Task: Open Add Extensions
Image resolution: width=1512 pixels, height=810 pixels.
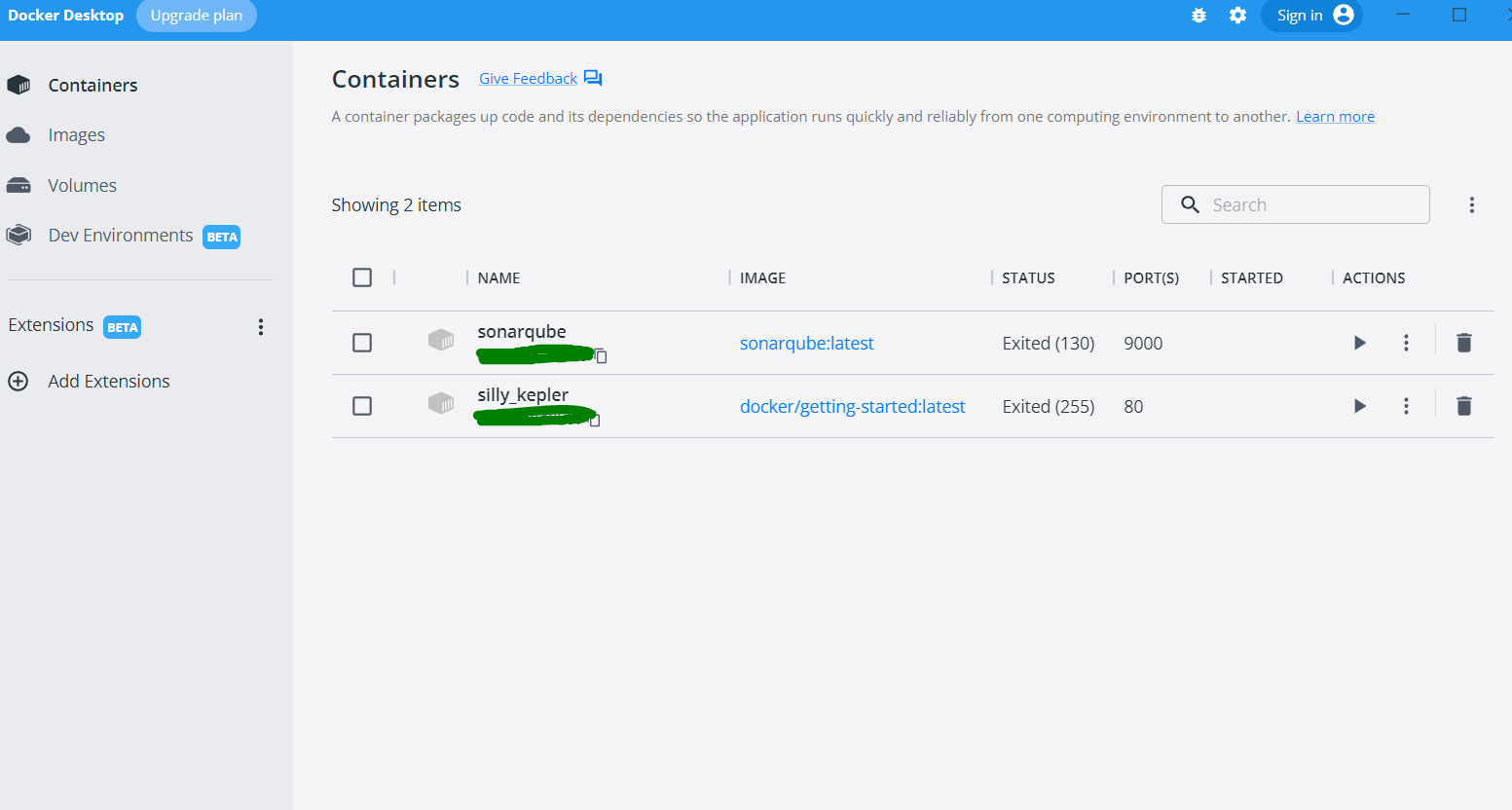Action: click(x=108, y=381)
